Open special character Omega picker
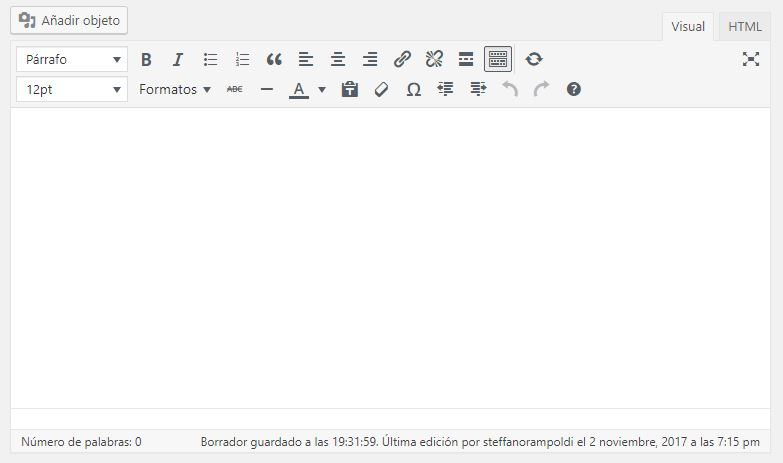This screenshot has height=463, width=783. (413, 89)
